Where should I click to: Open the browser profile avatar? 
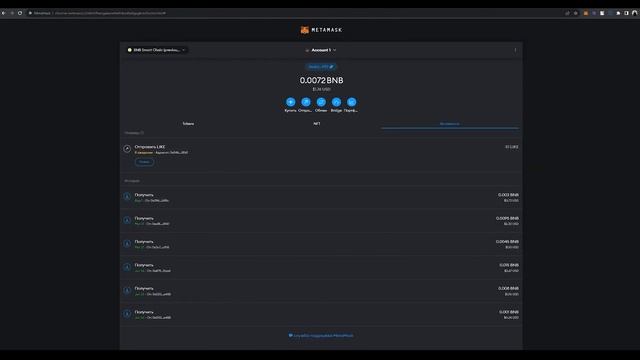(634, 13)
